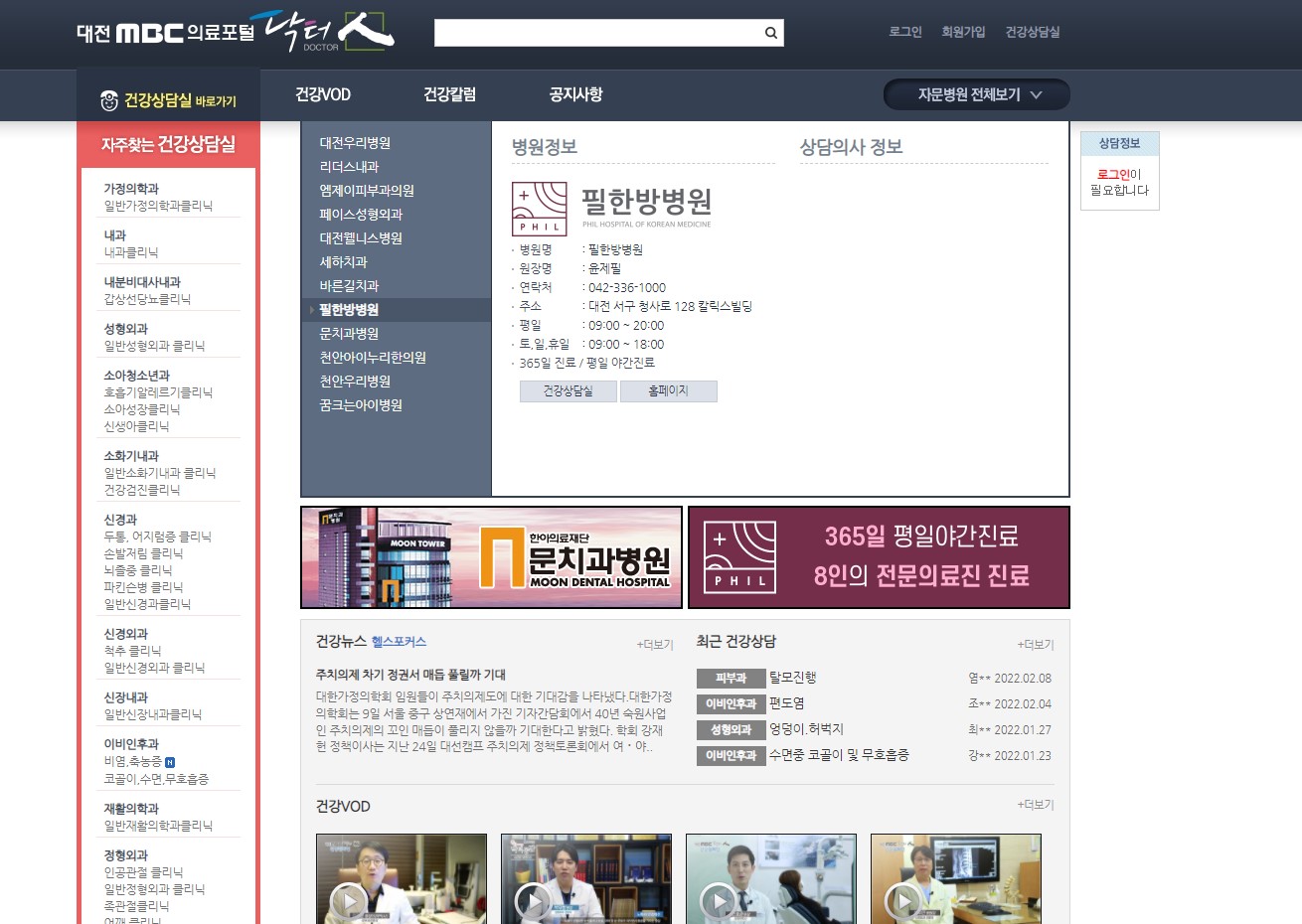This screenshot has width=1302, height=924.
Task: Open the 공지사항 menu
Action: click(576, 94)
